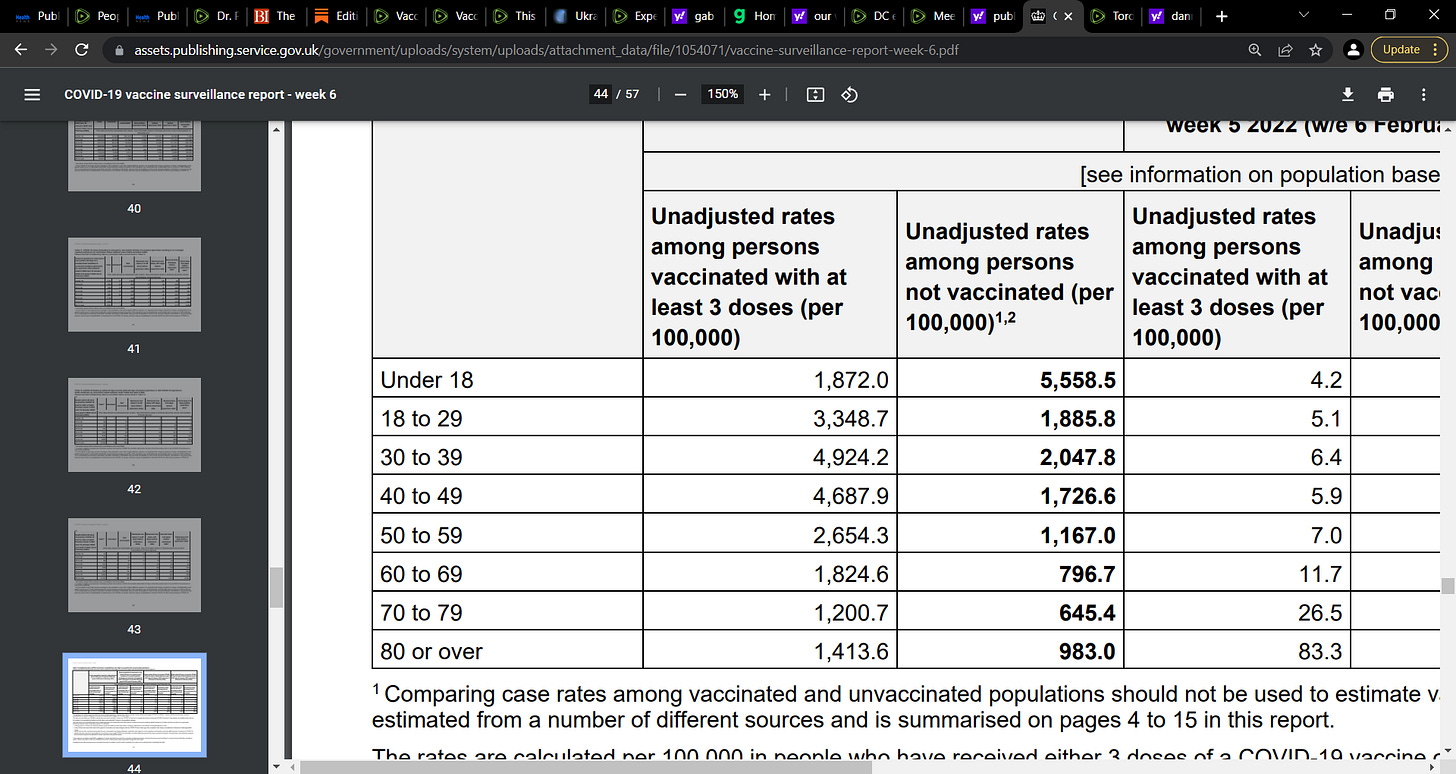Switch to the 'our' Yahoo tab
1456x774 pixels.
[x=812, y=16]
